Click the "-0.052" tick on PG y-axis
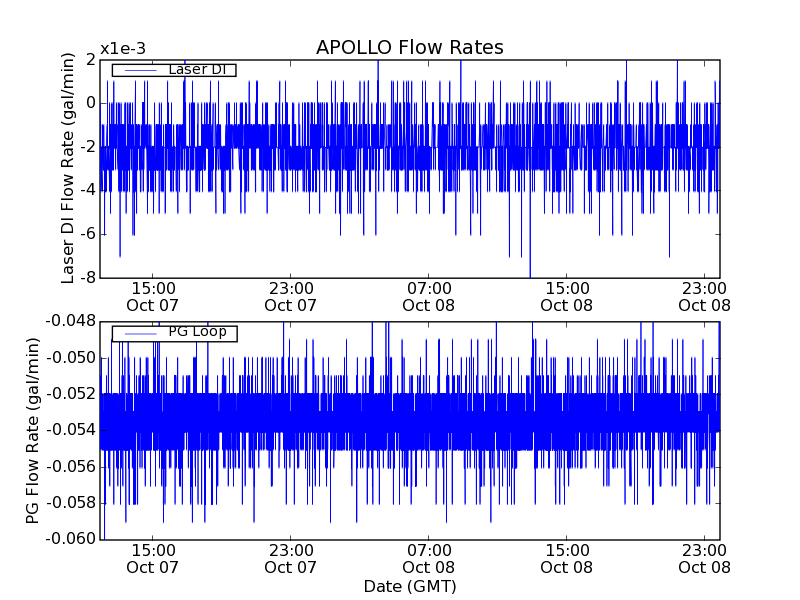This screenshot has height=600, width=800. point(71,394)
